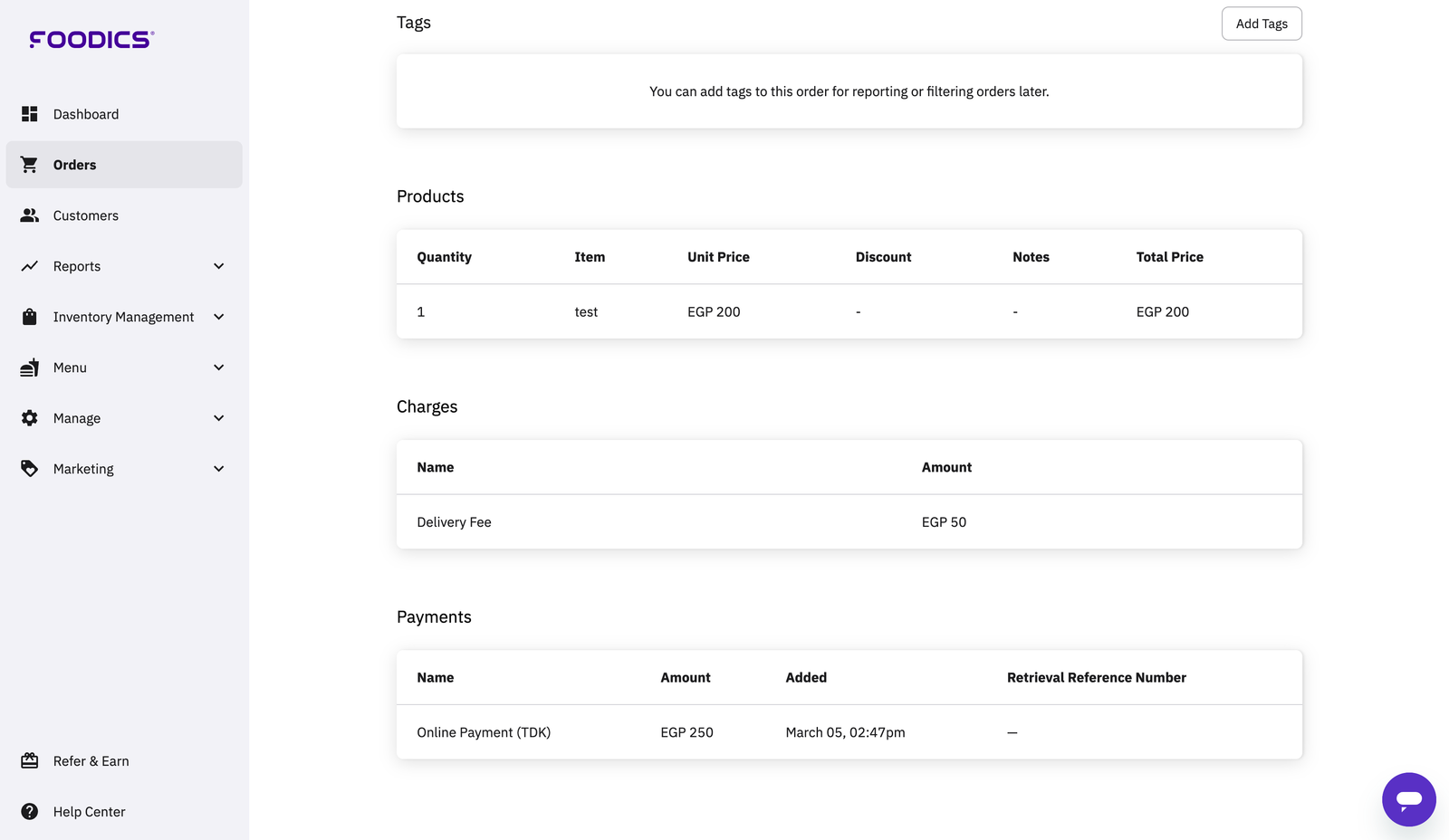1449x840 pixels.
Task: Click the Dashboard grid icon
Action: (30, 114)
